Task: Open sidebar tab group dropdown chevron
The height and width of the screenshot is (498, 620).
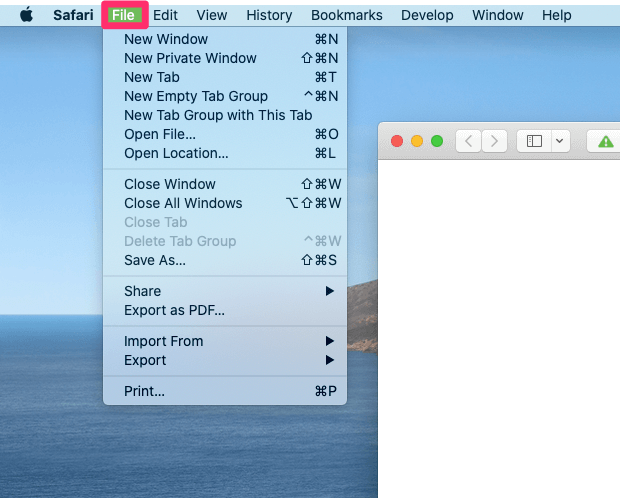Action: pos(560,141)
